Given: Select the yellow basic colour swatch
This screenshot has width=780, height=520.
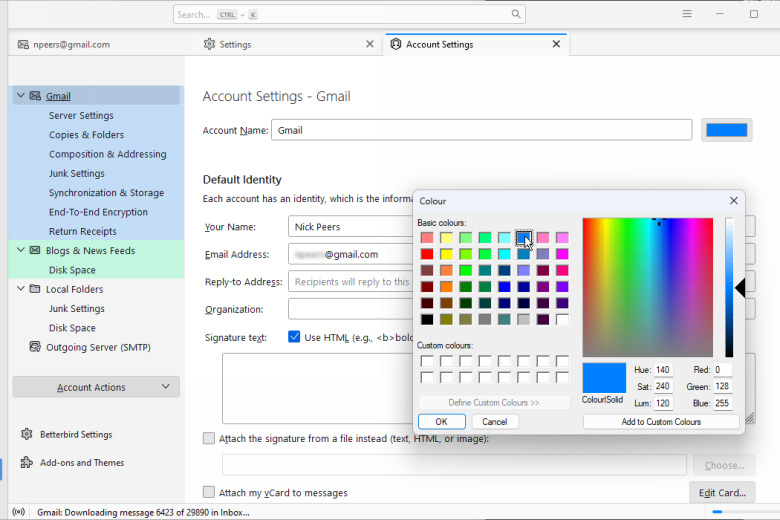Looking at the screenshot, I should tap(446, 254).
